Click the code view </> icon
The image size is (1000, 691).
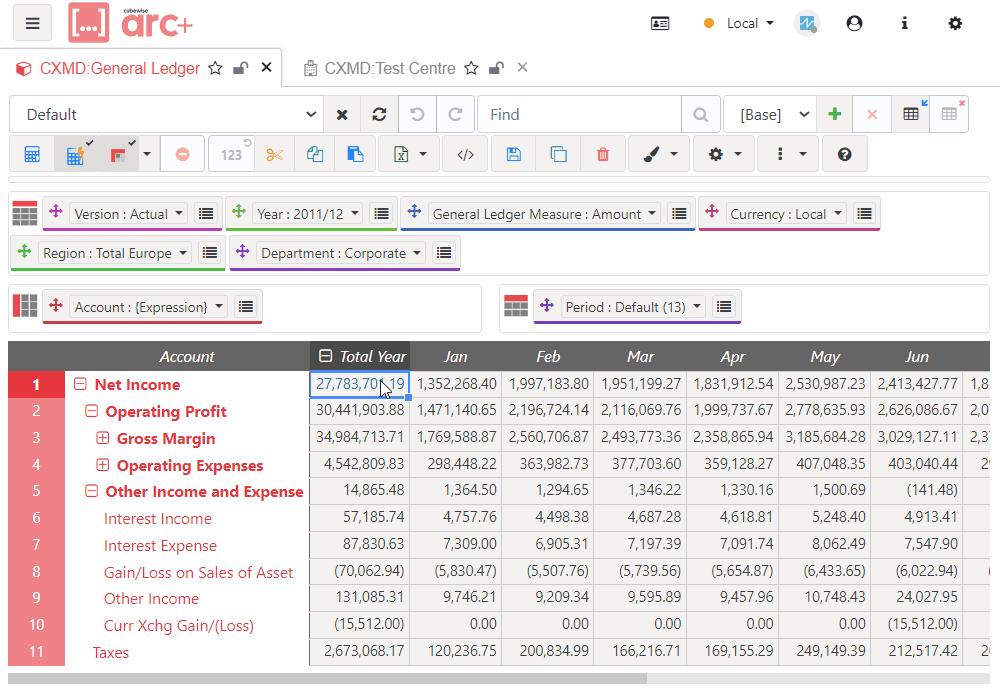point(464,154)
